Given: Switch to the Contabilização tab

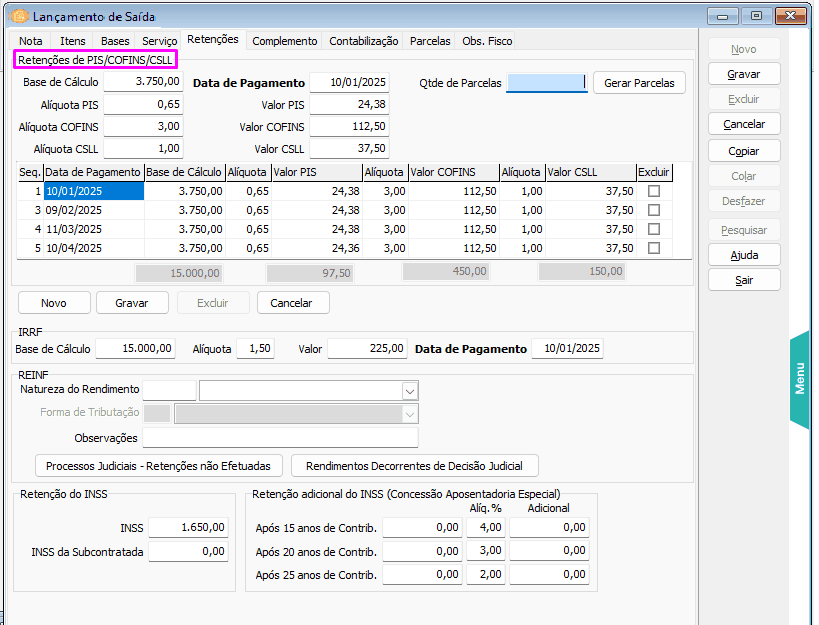Looking at the screenshot, I should 363,41.
